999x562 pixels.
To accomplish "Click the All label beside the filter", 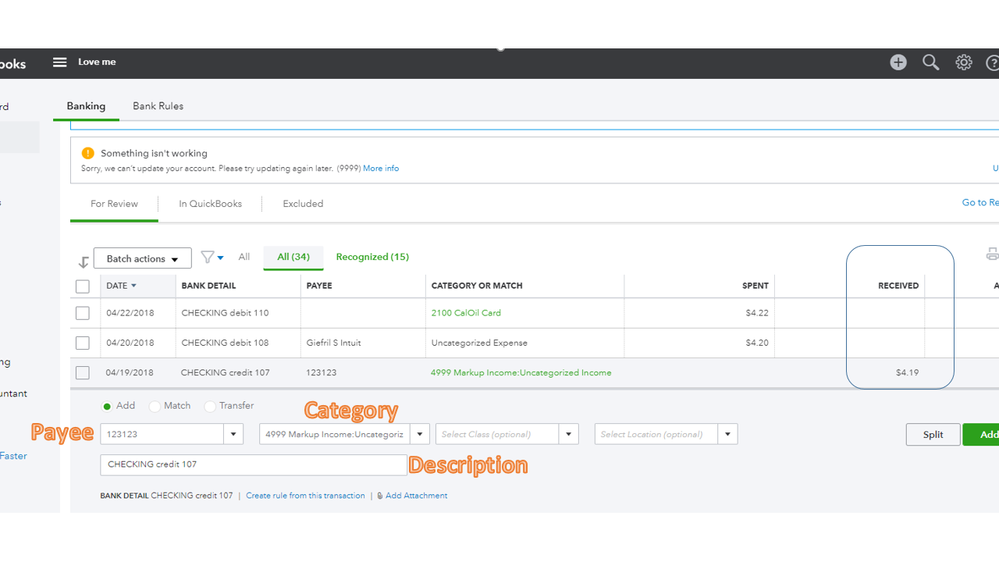I will 244,257.
